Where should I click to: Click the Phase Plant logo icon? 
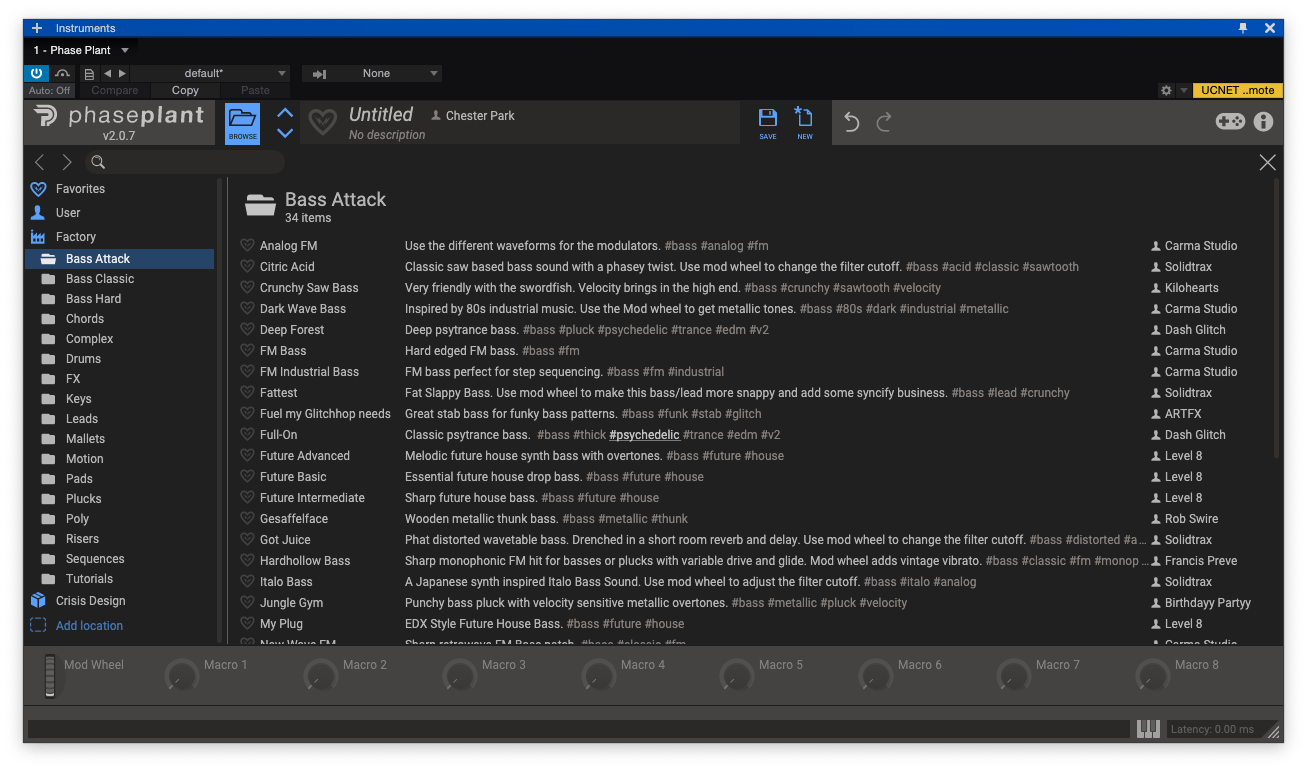(45, 116)
